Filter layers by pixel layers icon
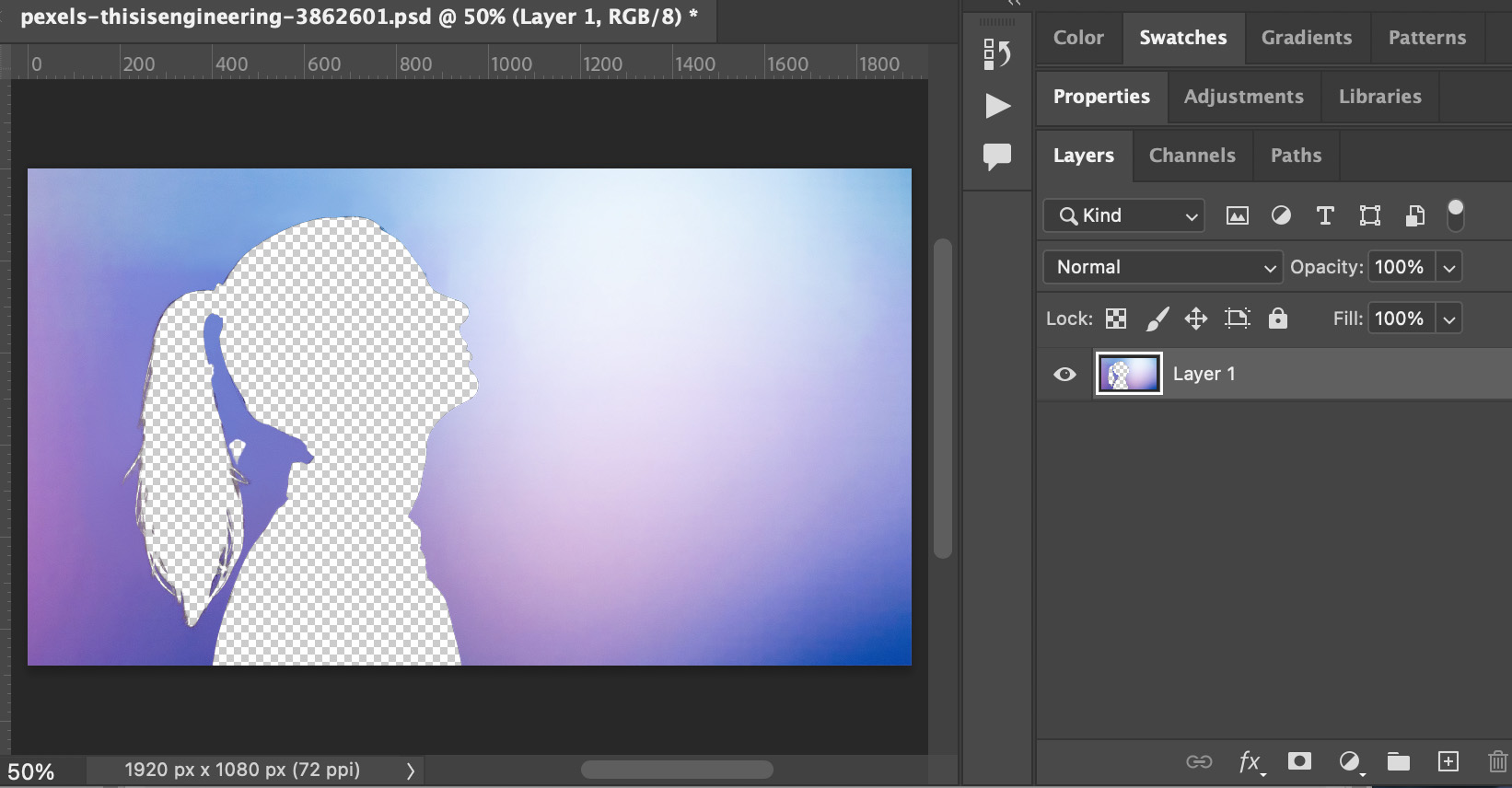The width and height of the screenshot is (1512, 788). [1237, 215]
